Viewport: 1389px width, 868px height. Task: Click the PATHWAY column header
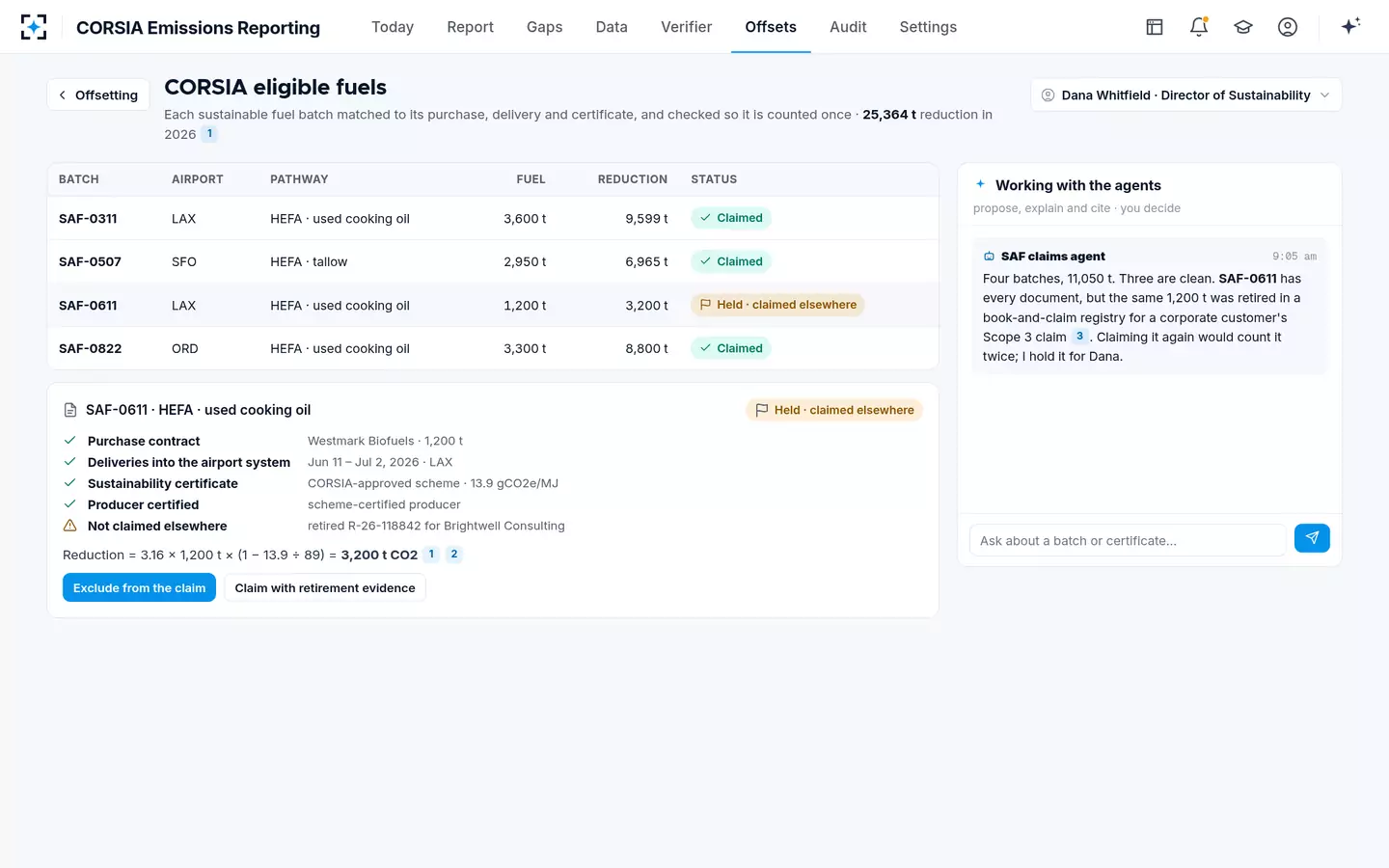(x=299, y=179)
